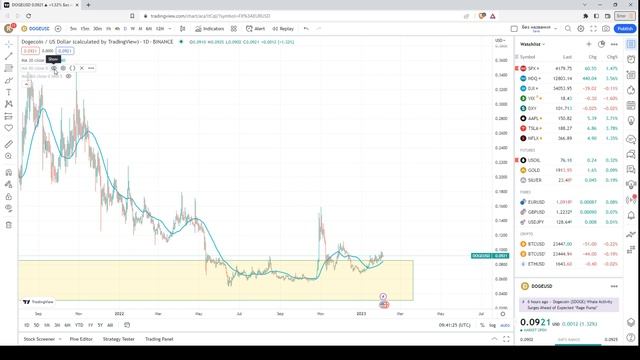Image resolution: width=640 pixels, height=360 pixels.
Task: Switch to 5m timeframe
Action: [x=73, y=29]
